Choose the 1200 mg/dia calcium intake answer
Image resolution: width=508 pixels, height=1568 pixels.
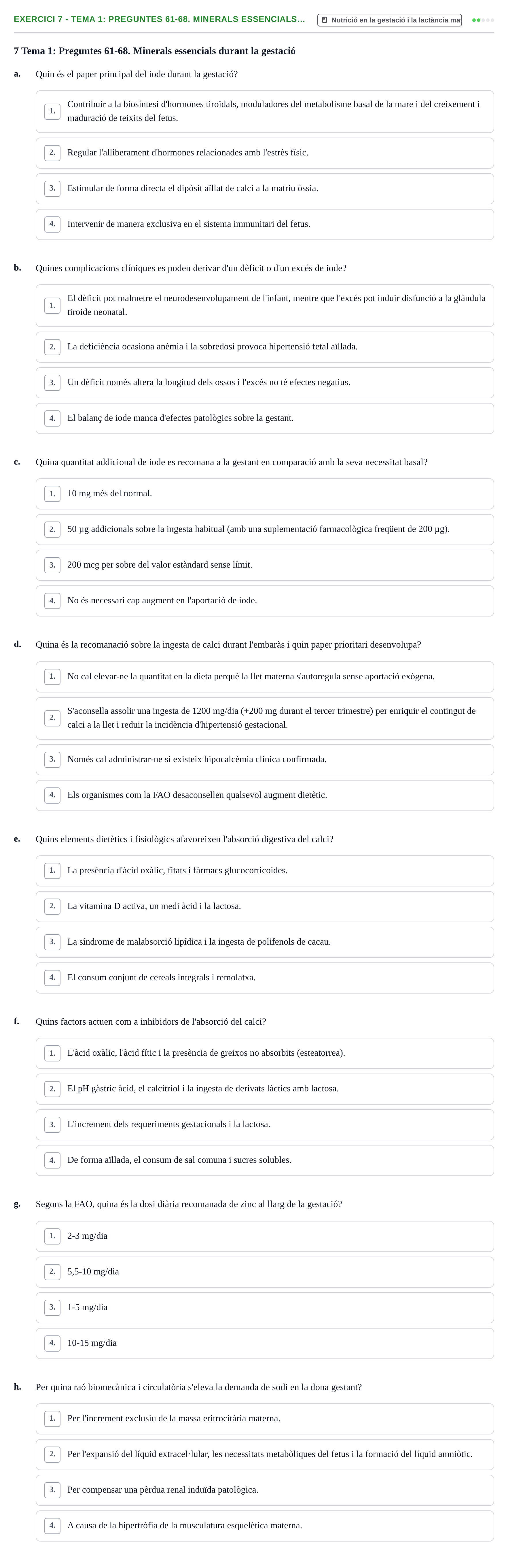tap(264, 718)
